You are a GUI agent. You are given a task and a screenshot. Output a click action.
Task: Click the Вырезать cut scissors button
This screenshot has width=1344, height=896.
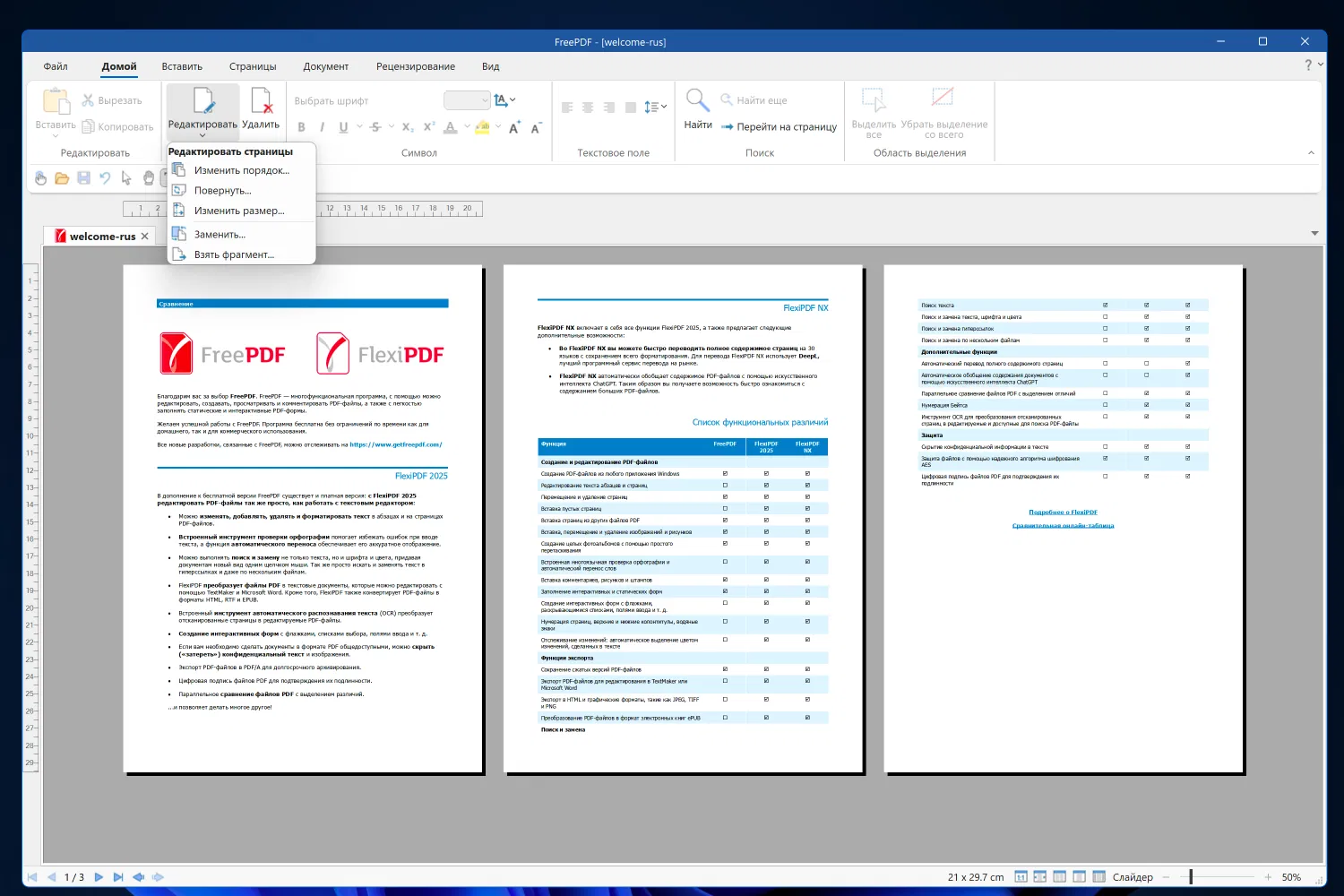pyautogui.click(x=112, y=100)
